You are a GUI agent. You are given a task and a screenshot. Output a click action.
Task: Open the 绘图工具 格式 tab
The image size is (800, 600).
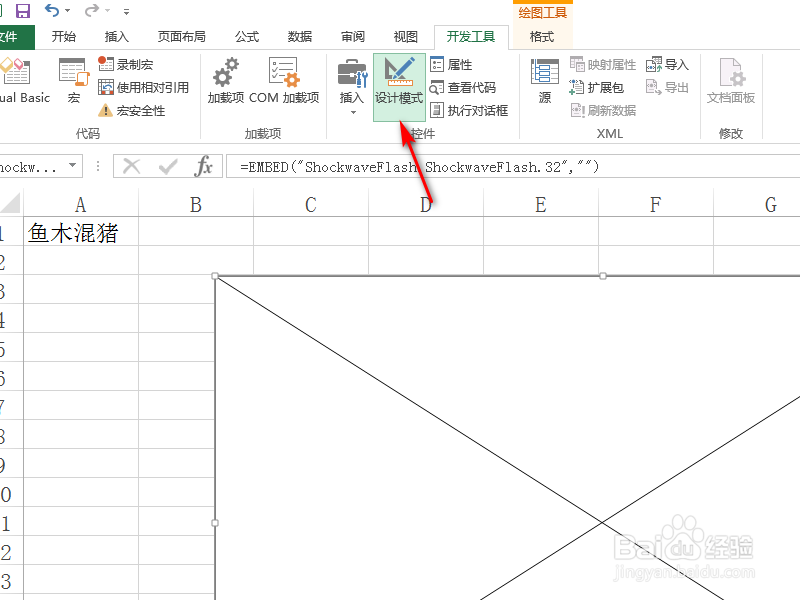pyautogui.click(x=540, y=36)
